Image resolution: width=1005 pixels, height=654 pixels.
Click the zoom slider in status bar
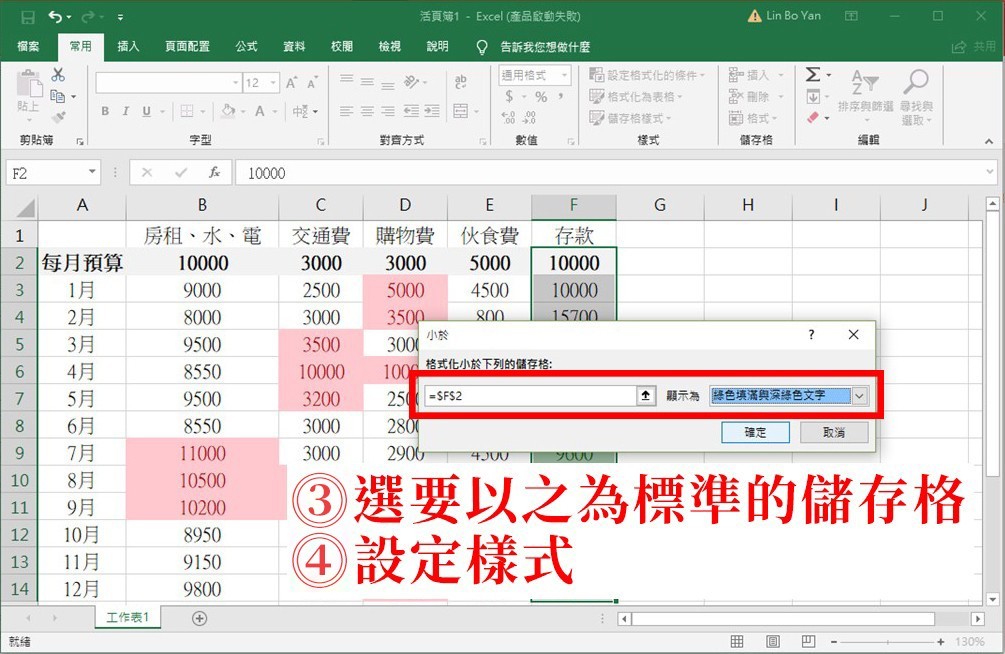[x=887, y=641]
